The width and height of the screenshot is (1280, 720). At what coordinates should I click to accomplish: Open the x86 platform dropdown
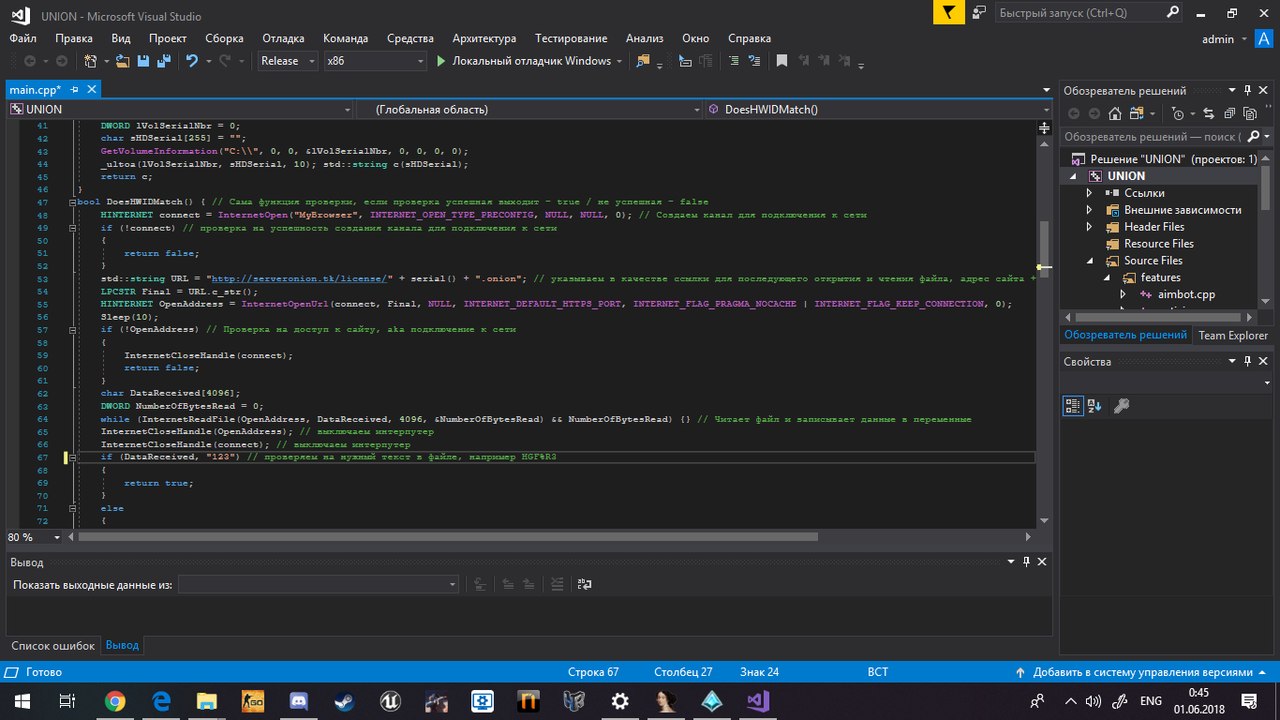[x=375, y=61]
